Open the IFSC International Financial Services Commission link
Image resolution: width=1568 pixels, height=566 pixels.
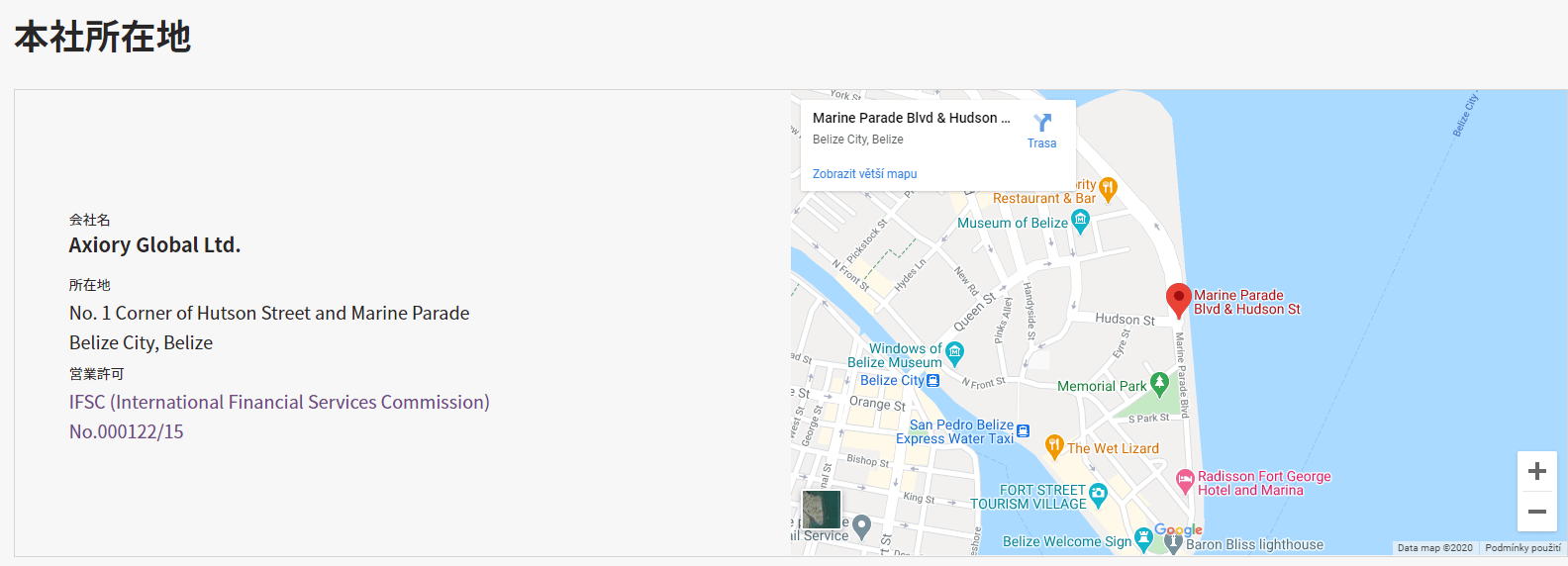tap(279, 402)
